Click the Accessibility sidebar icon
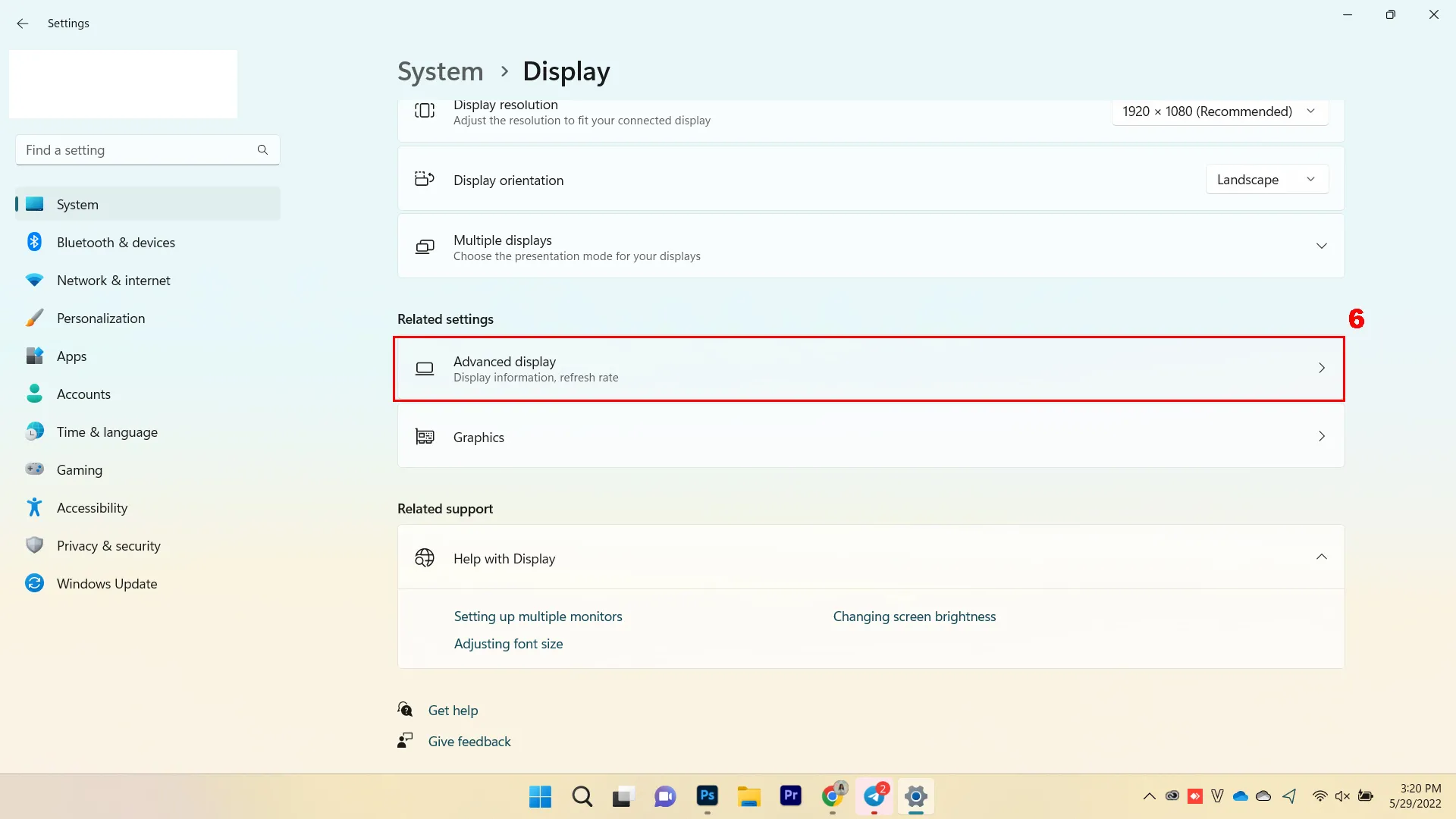Screen dimensions: 1456x819 (34, 508)
